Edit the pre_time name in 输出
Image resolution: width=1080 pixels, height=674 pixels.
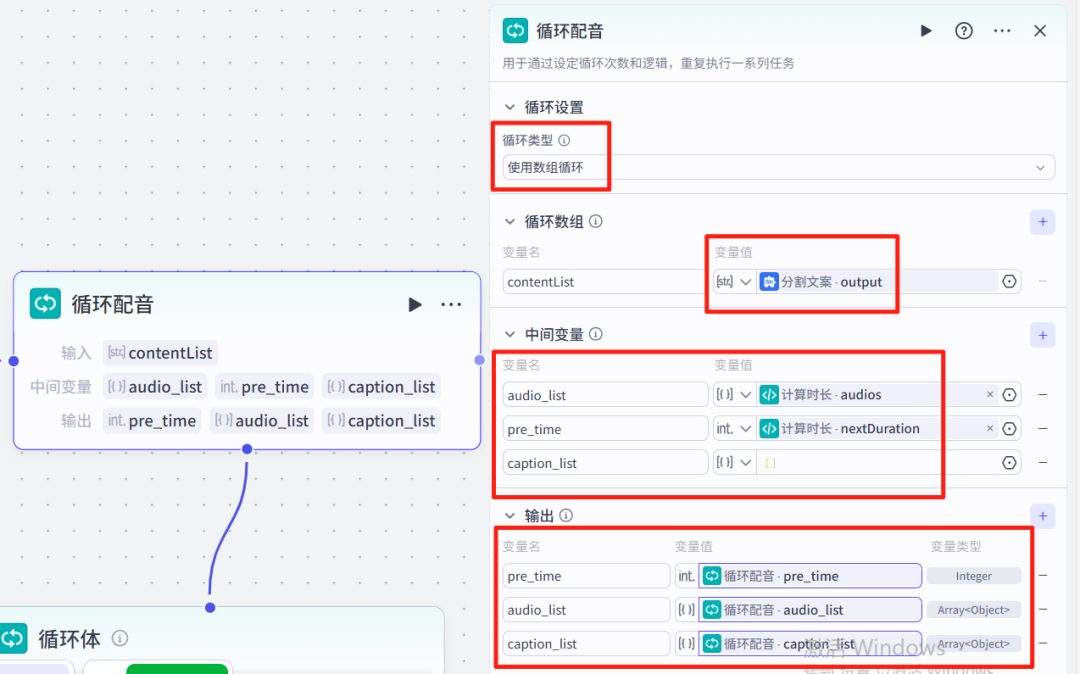(586, 576)
